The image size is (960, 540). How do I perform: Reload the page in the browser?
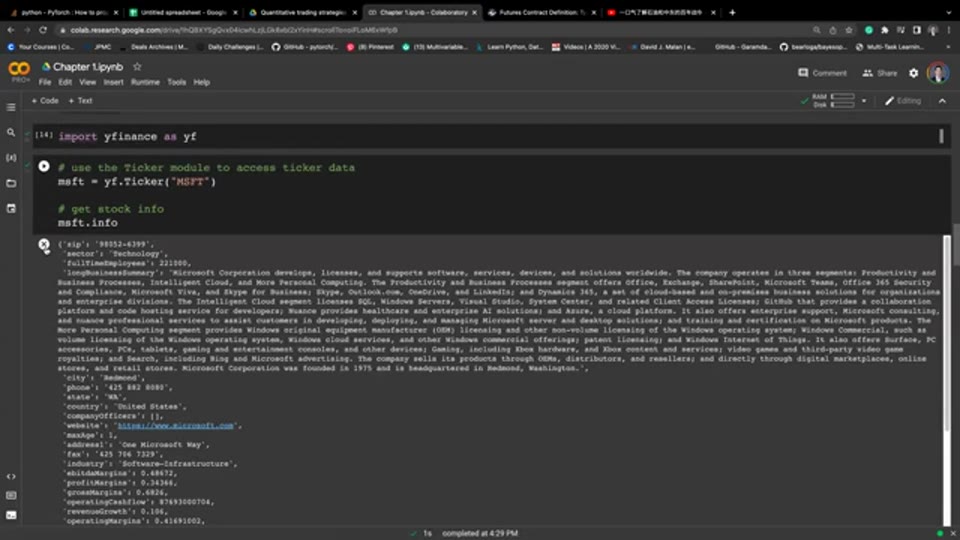tap(43, 29)
